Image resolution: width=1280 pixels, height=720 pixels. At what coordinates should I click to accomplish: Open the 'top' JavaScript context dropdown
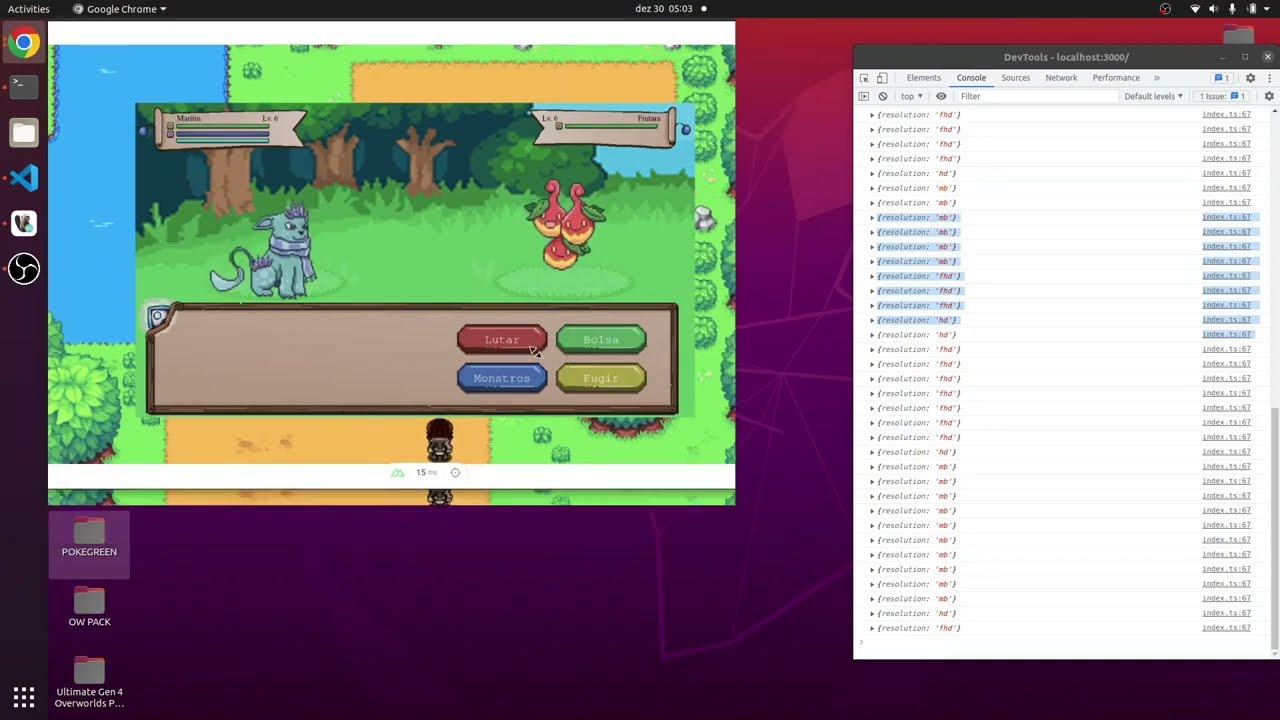(911, 96)
